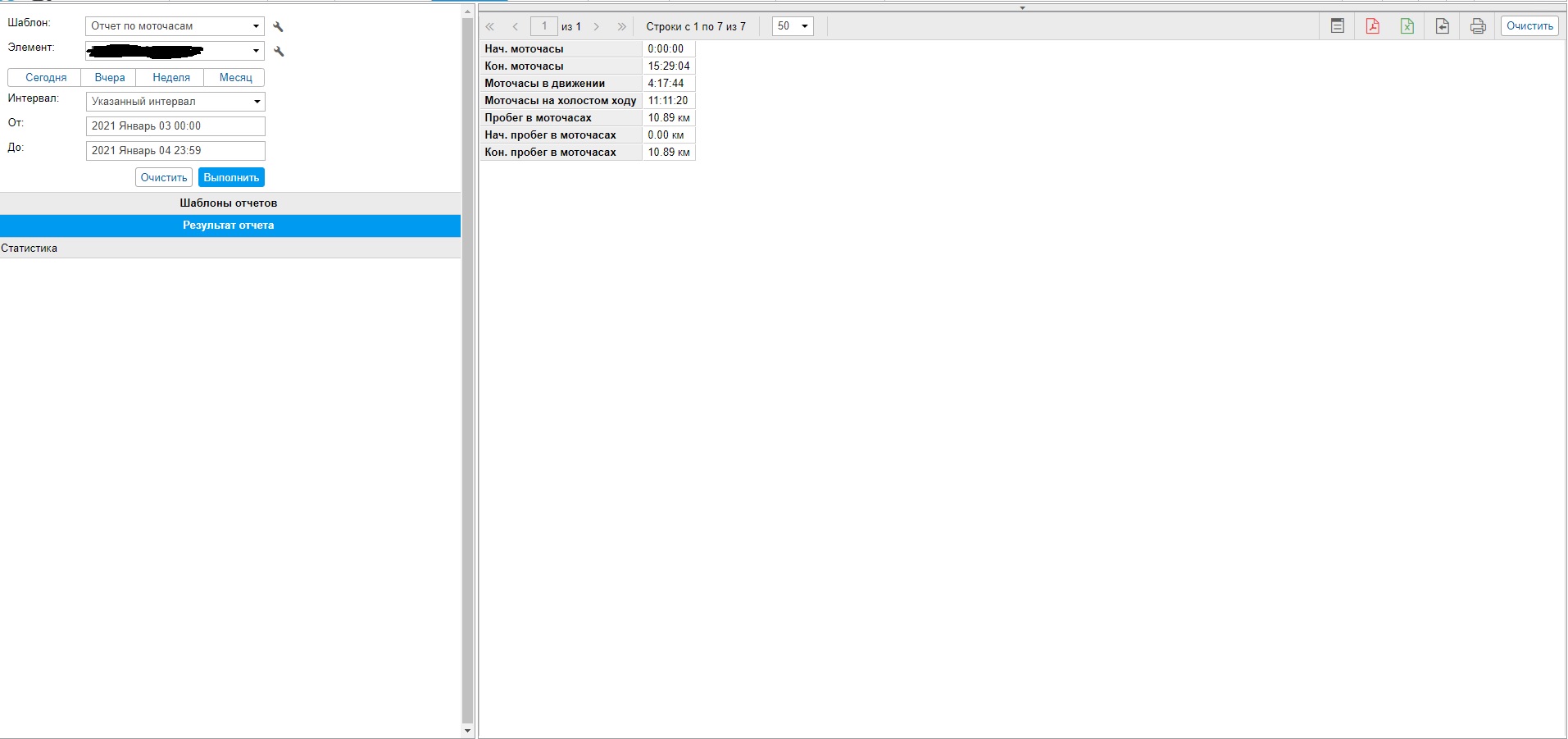Change rows per page from 50
The height and width of the screenshot is (739, 1568).
pos(793,26)
